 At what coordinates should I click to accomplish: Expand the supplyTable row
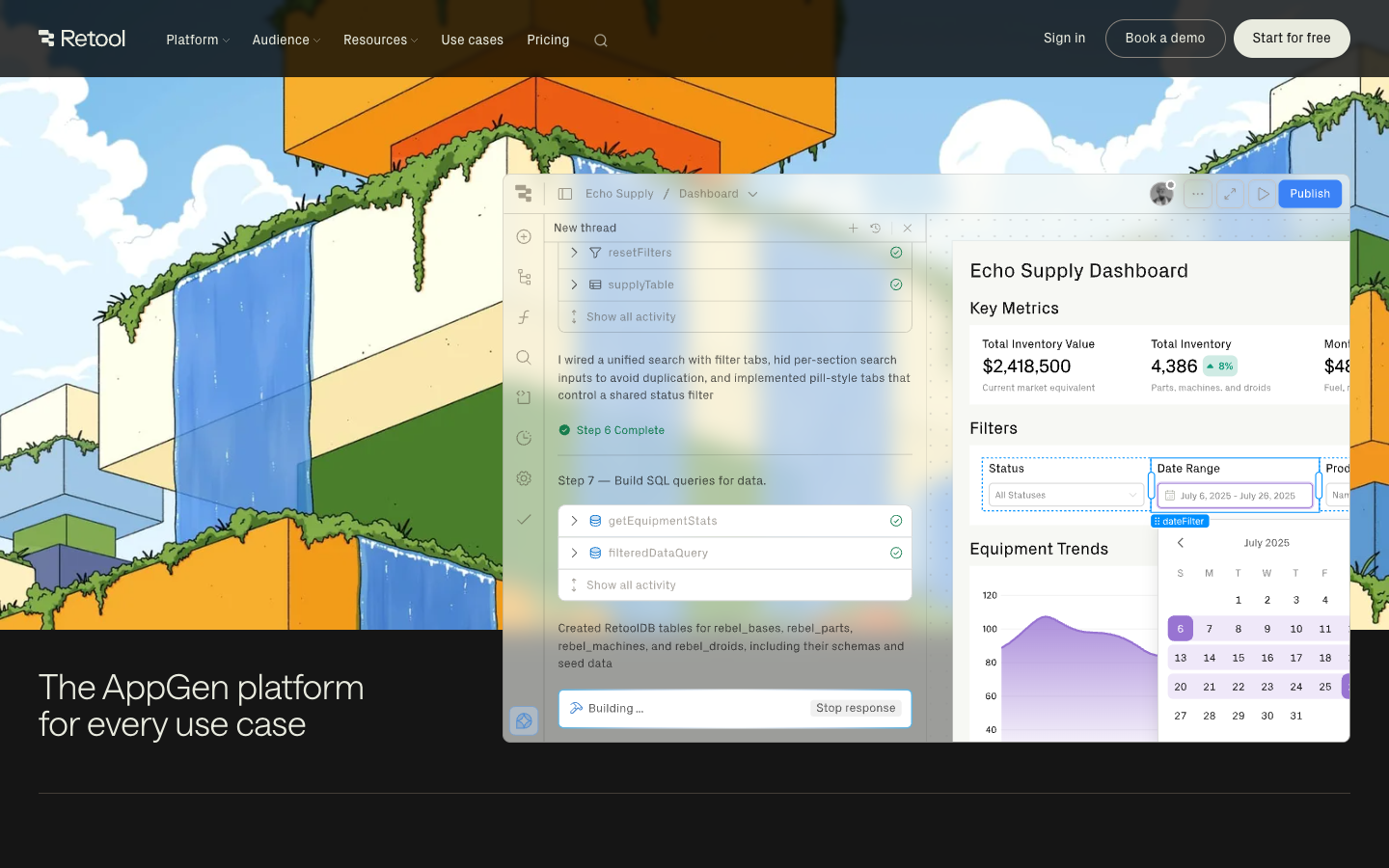[x=574, y=285]
